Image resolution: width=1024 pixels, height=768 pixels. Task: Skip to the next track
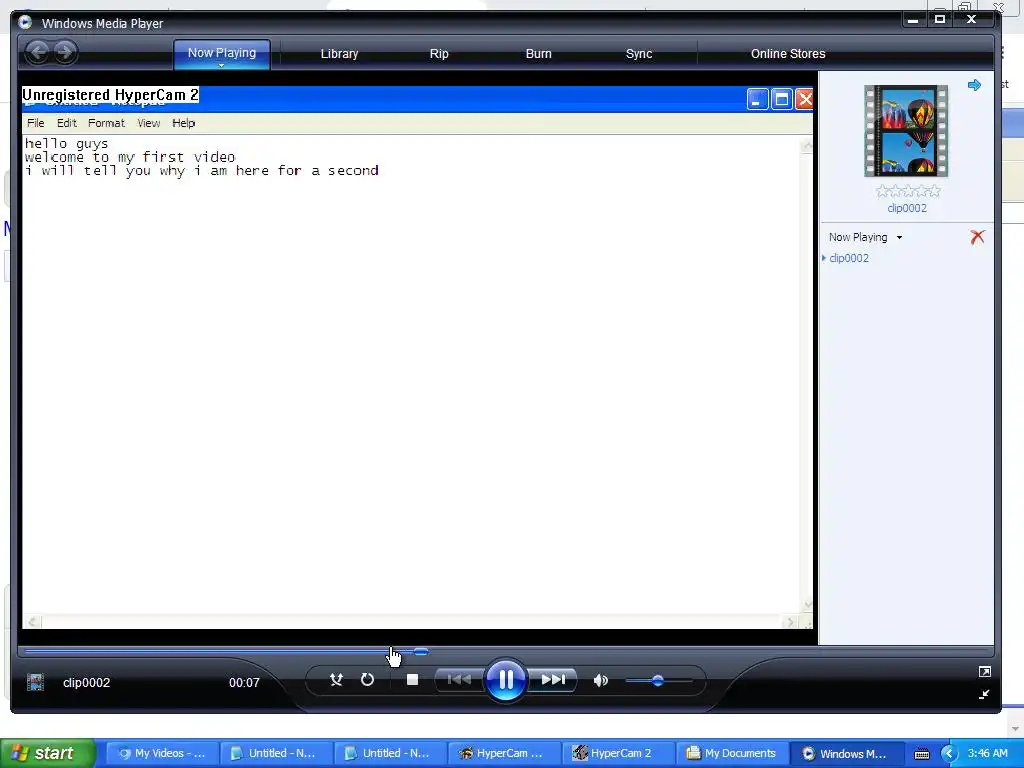553,680
